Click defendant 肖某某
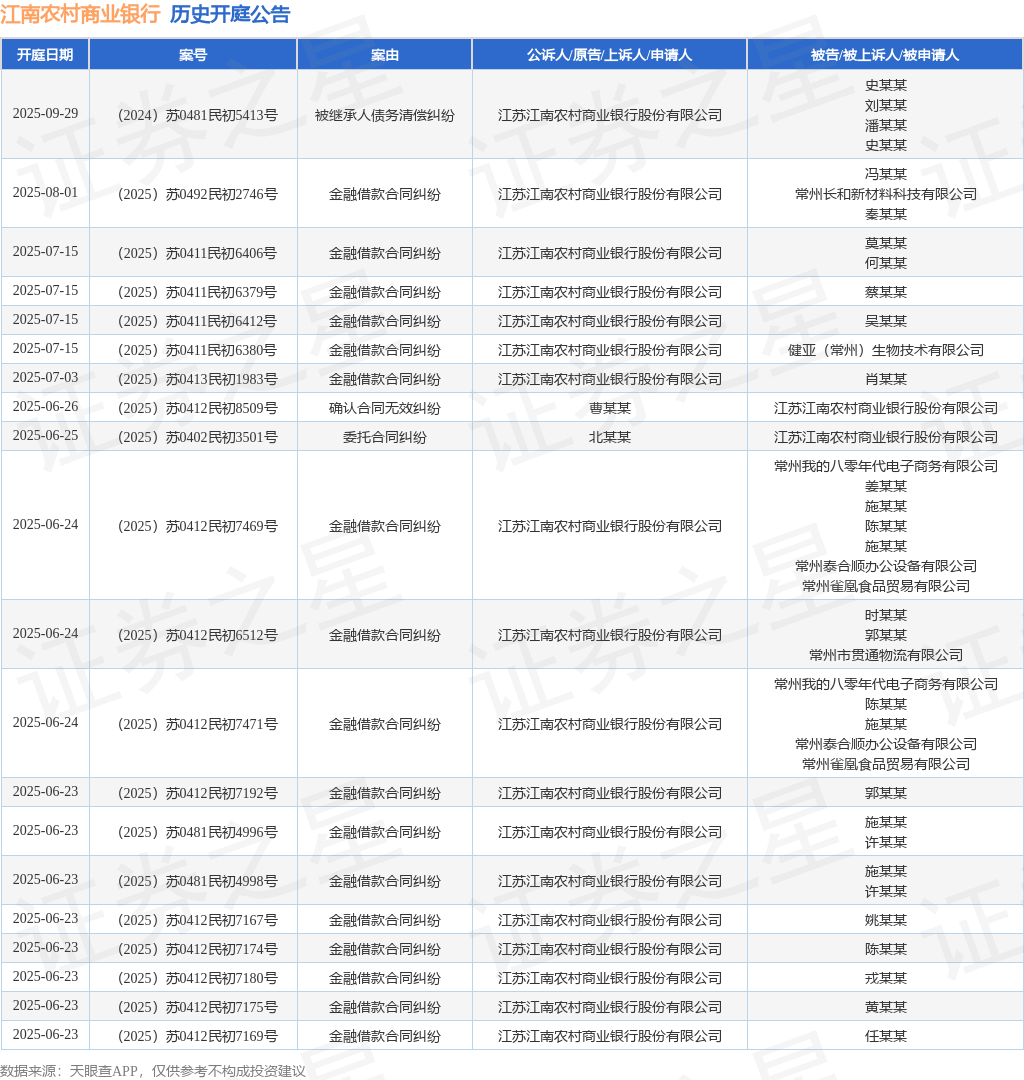The height and width of the screenshot is (1080, 1024). click(x=886, y=380)
